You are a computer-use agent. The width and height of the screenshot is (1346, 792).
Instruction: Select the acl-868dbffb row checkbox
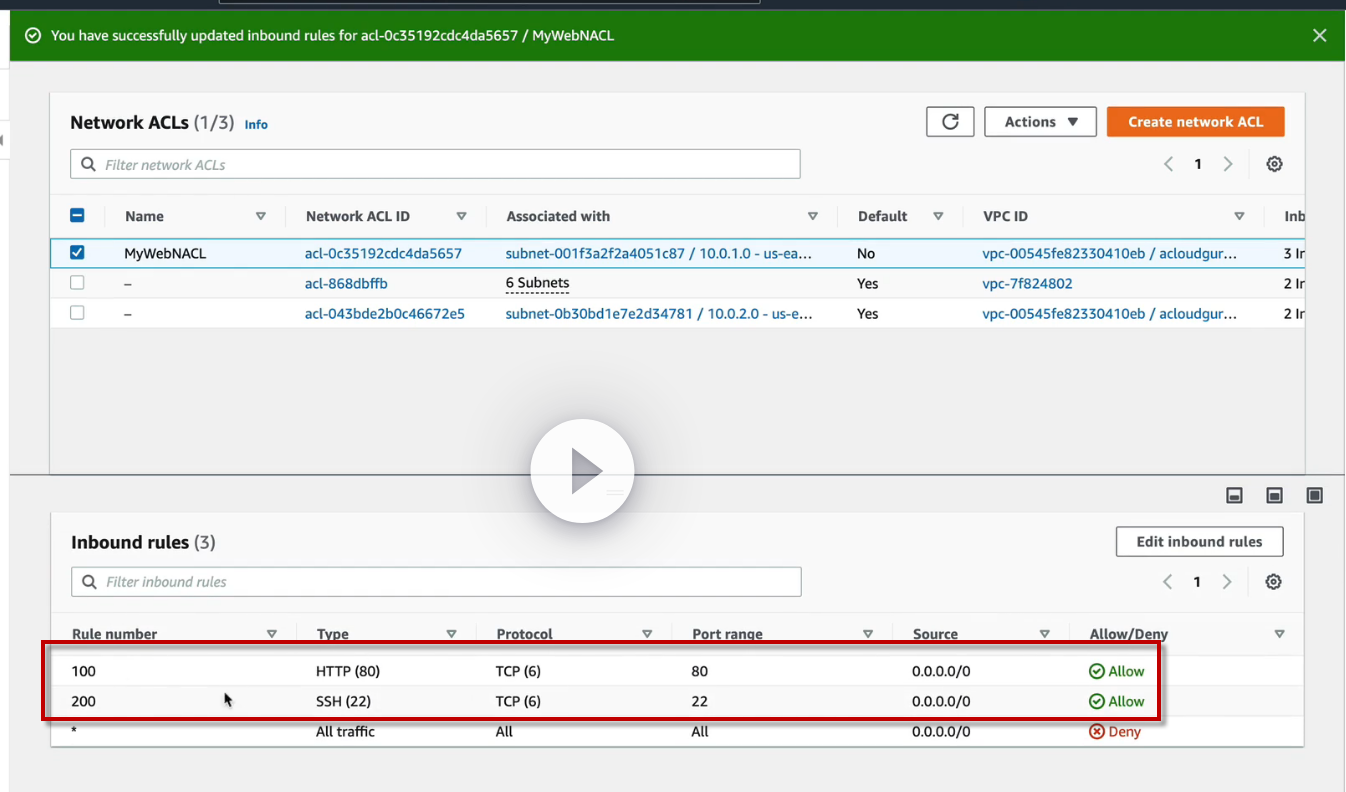(77, 283)
